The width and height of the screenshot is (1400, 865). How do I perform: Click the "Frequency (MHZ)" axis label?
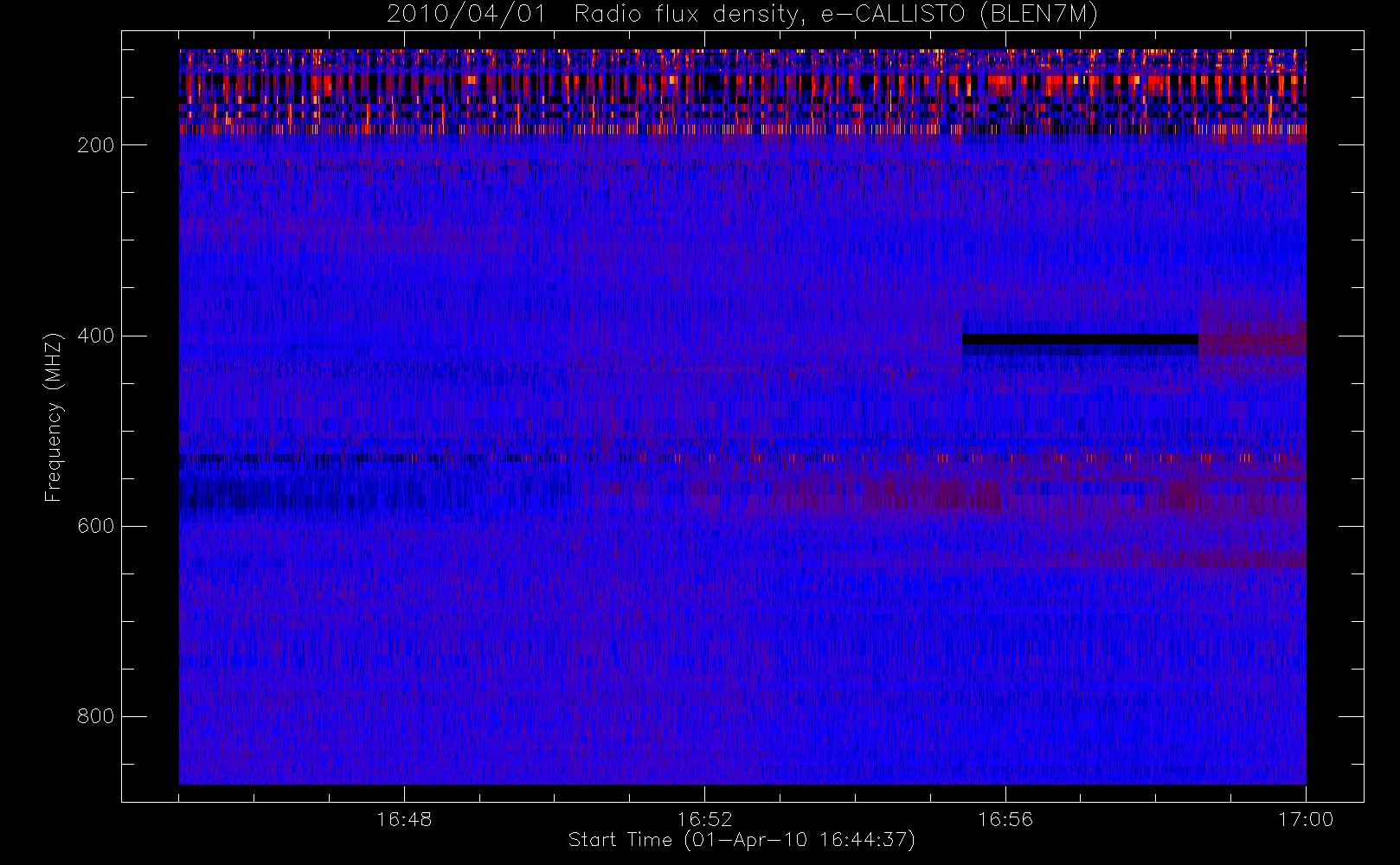(x=54, y=417)
